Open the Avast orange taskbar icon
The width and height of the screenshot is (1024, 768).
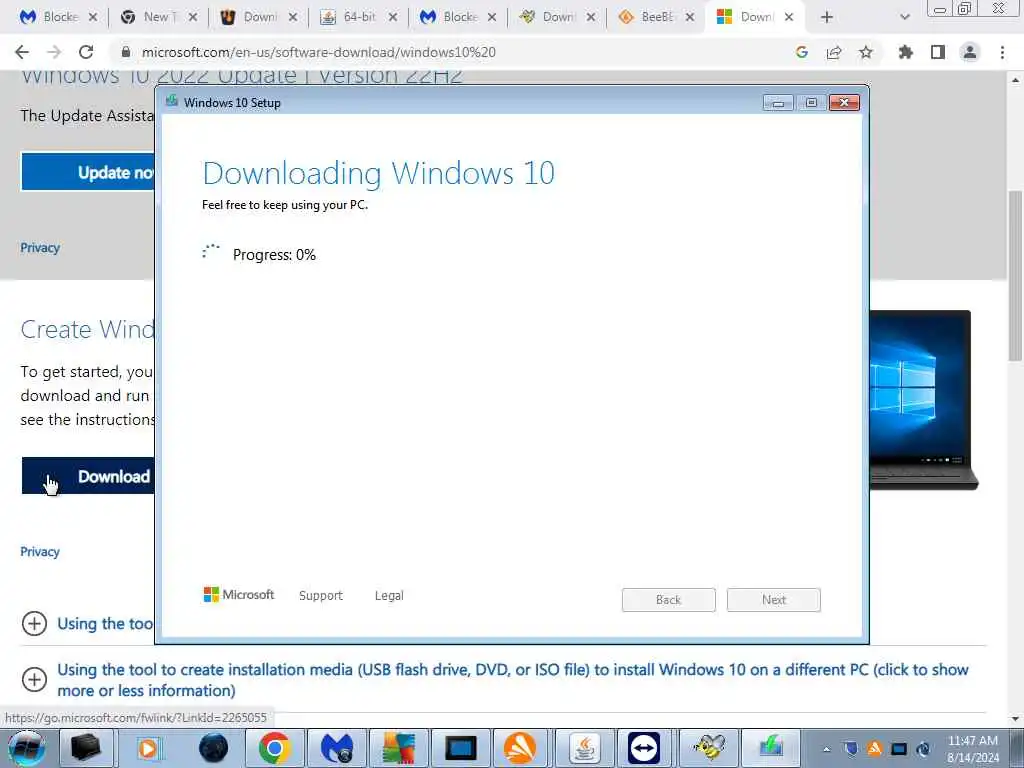(x=520, y=748)
